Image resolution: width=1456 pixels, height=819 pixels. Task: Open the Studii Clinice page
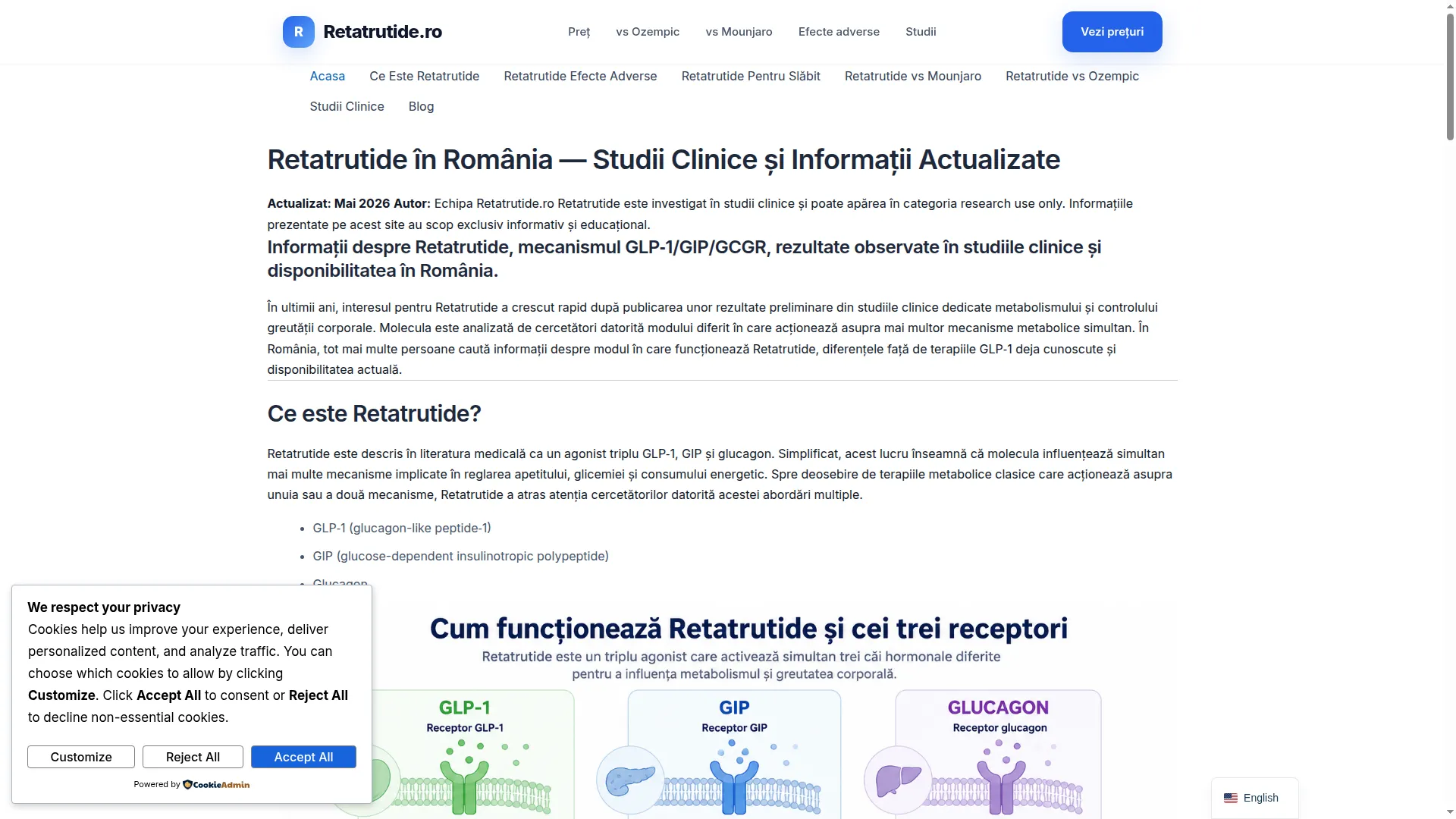coord(347,106)
